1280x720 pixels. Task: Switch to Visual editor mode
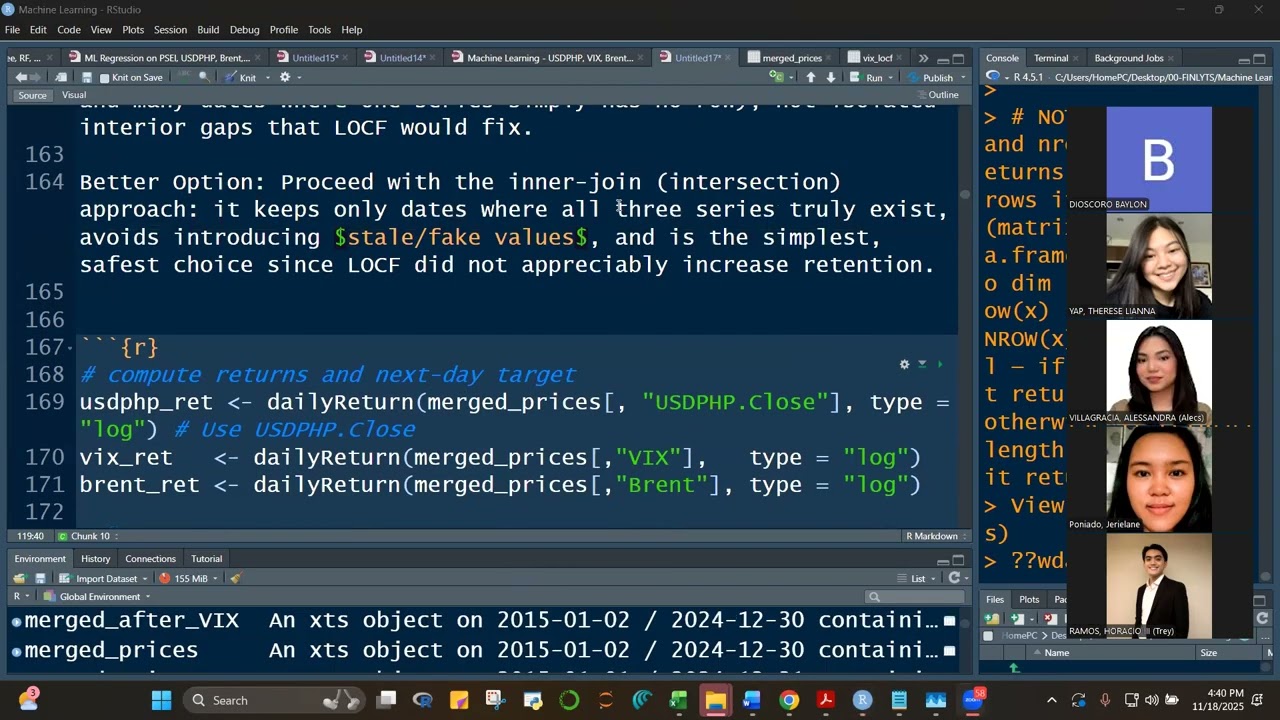click(74, 95)
